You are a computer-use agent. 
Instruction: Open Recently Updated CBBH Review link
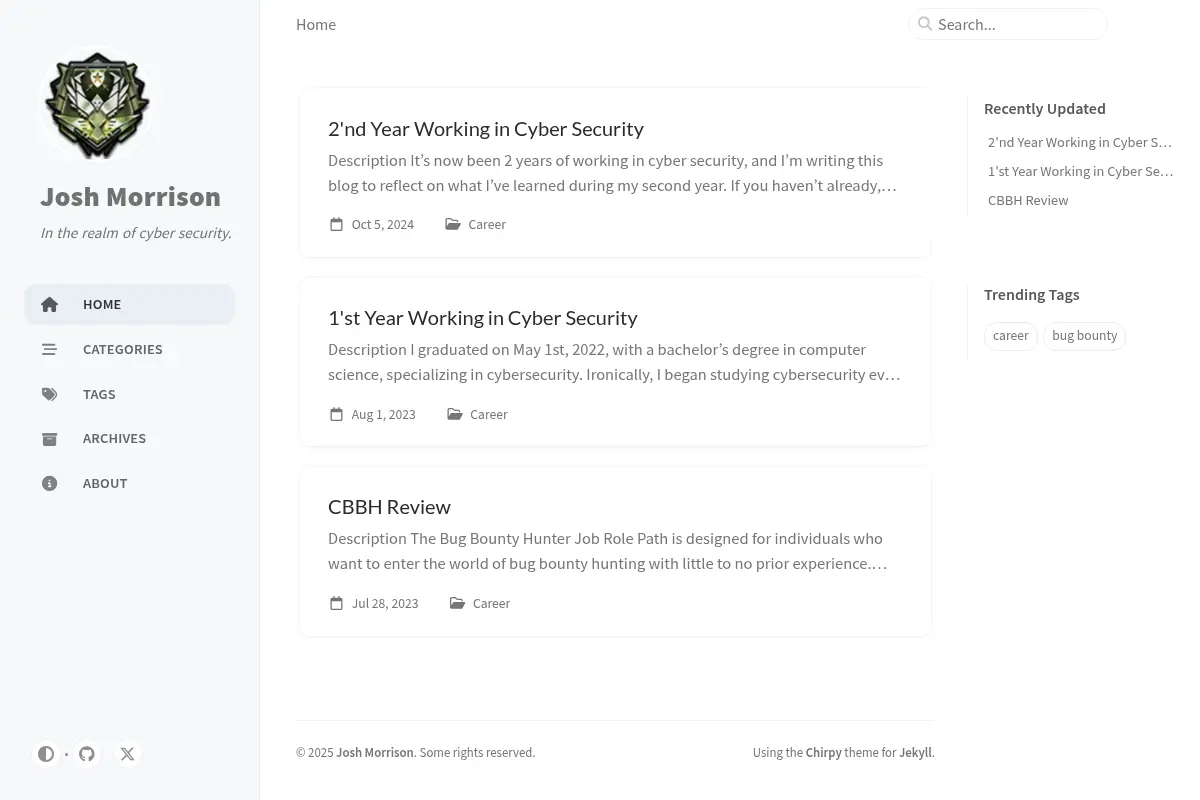[1028, 200]
